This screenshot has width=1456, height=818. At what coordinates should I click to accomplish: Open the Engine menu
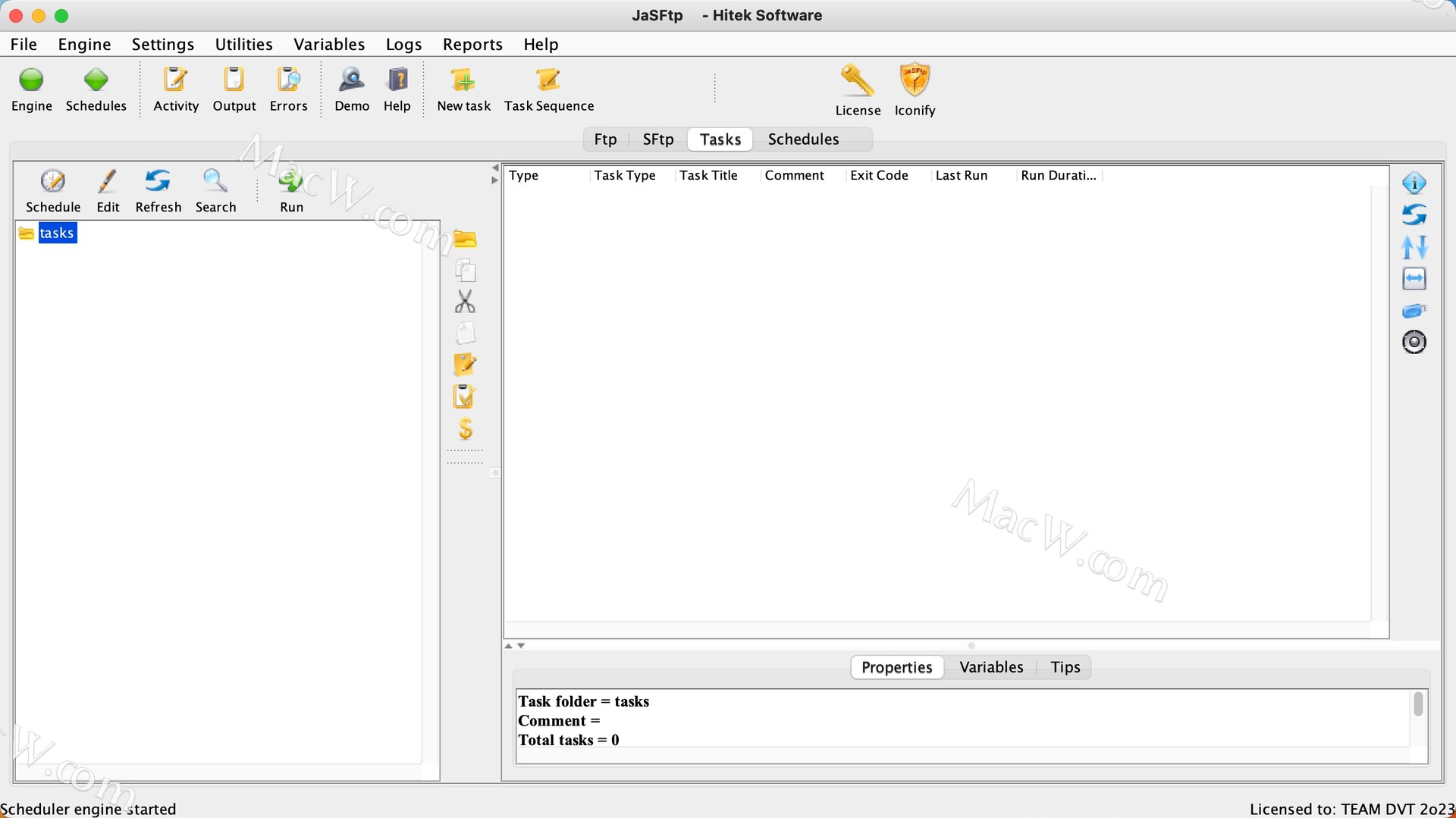click(x=84, y=44)
